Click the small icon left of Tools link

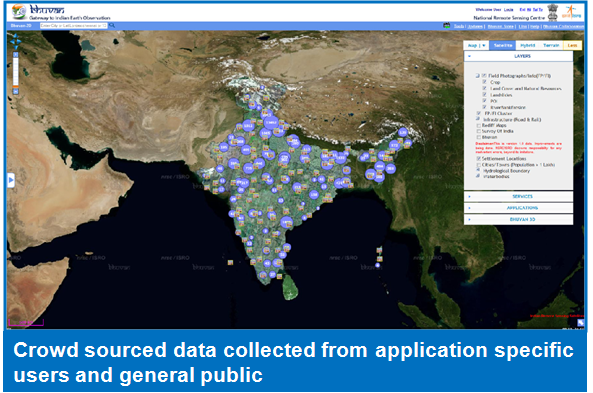447,25
